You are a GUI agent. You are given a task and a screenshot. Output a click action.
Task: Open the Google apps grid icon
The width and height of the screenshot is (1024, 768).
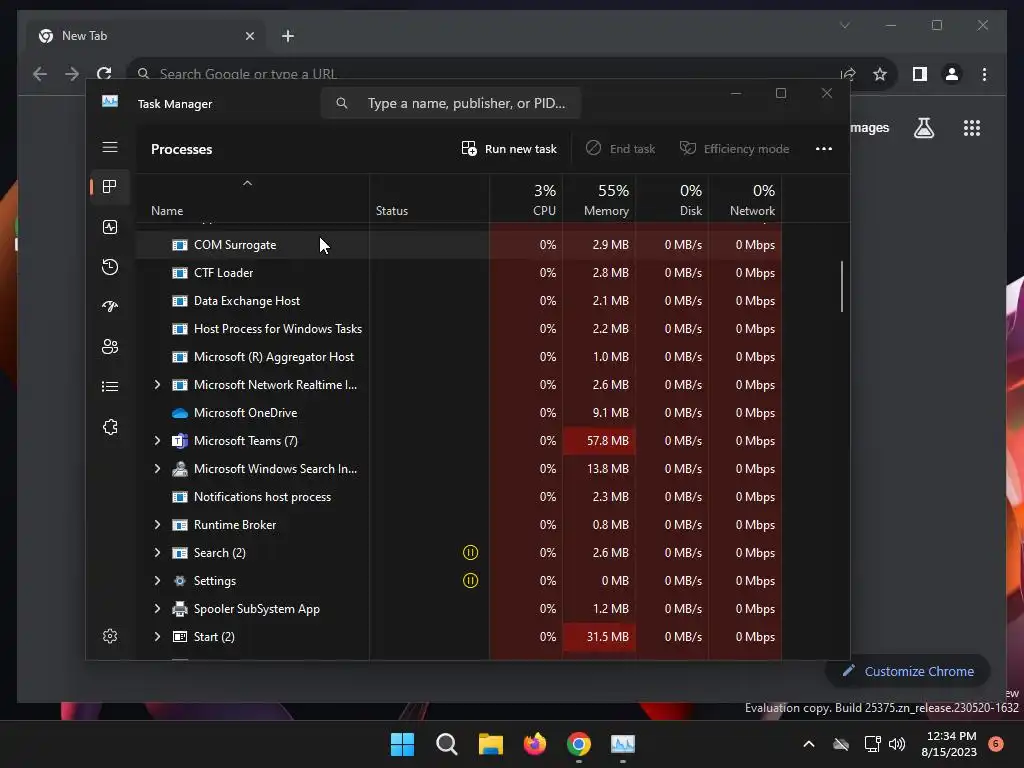972,128
